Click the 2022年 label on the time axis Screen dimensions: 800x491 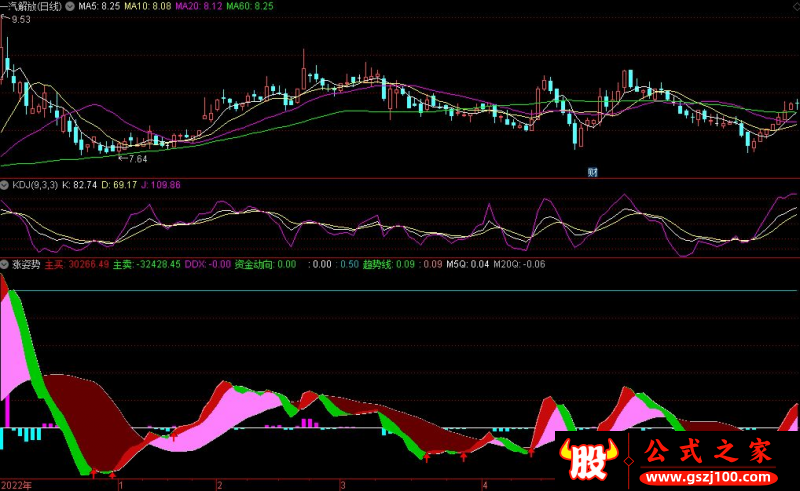tap(16, 485)
